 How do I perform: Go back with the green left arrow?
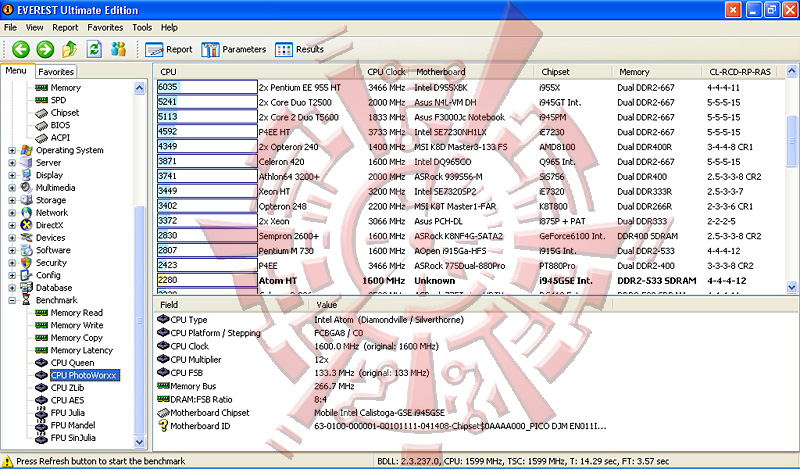[x=21, y=50]
